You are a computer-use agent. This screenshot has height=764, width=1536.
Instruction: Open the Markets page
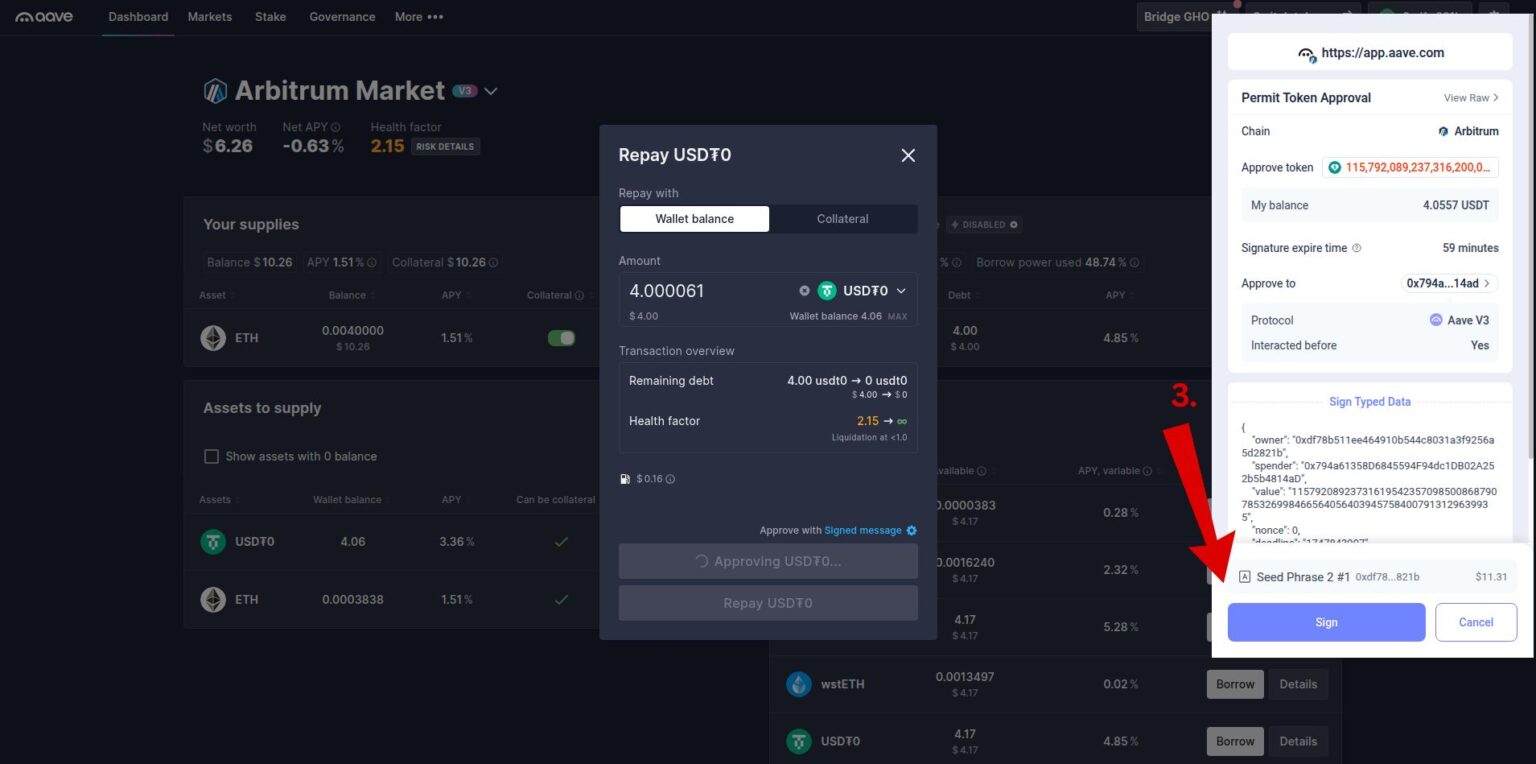coord(210,17)
